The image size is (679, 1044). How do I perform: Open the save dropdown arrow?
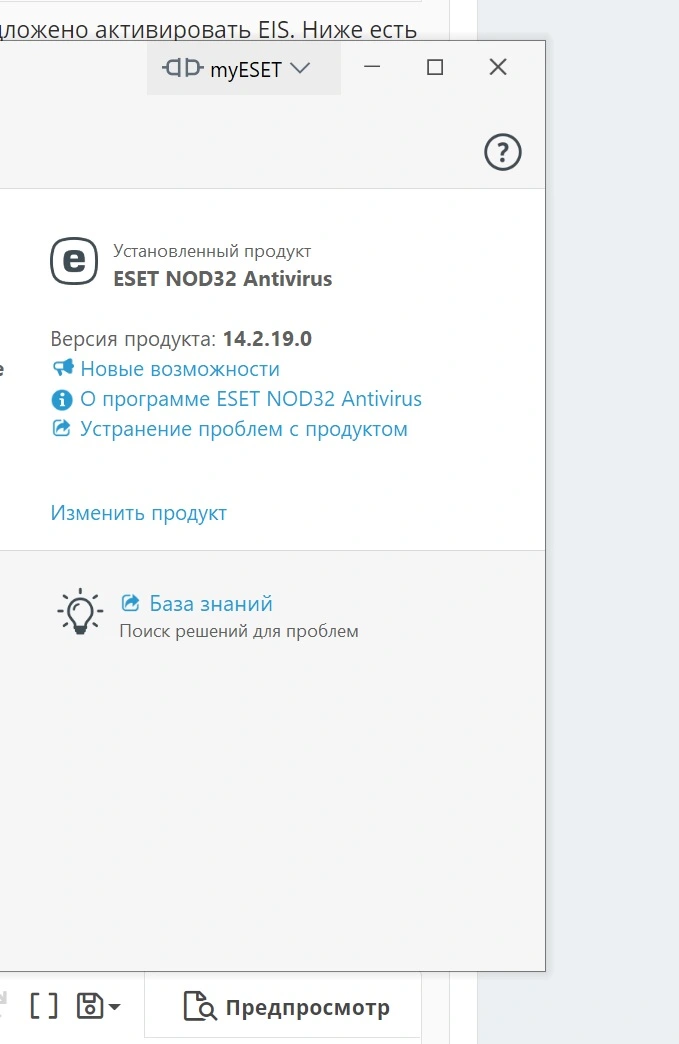click(x=114, y=1007)
